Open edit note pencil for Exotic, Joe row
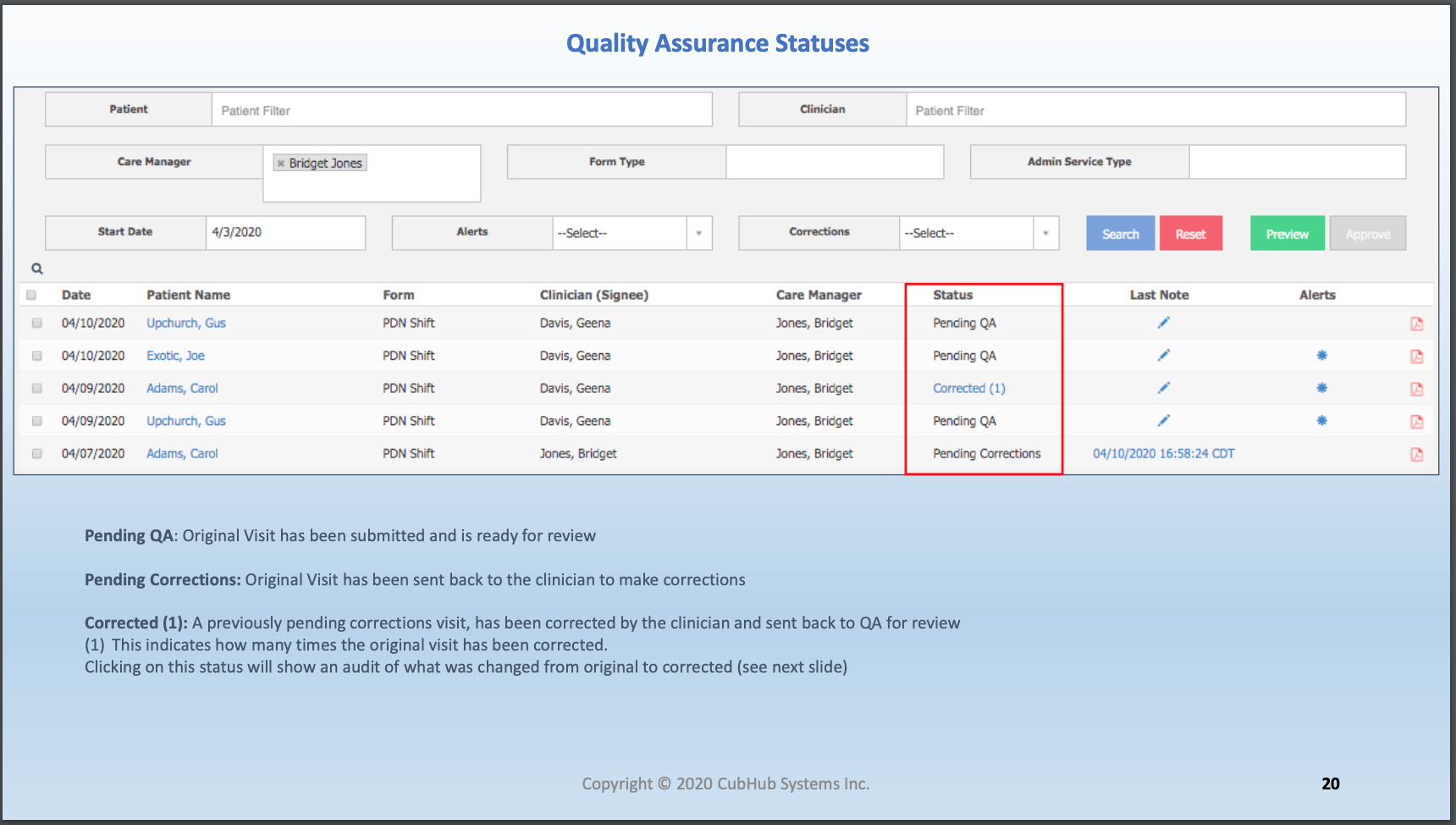This screenshot has width=1456, height=825. click(1164, 356)
